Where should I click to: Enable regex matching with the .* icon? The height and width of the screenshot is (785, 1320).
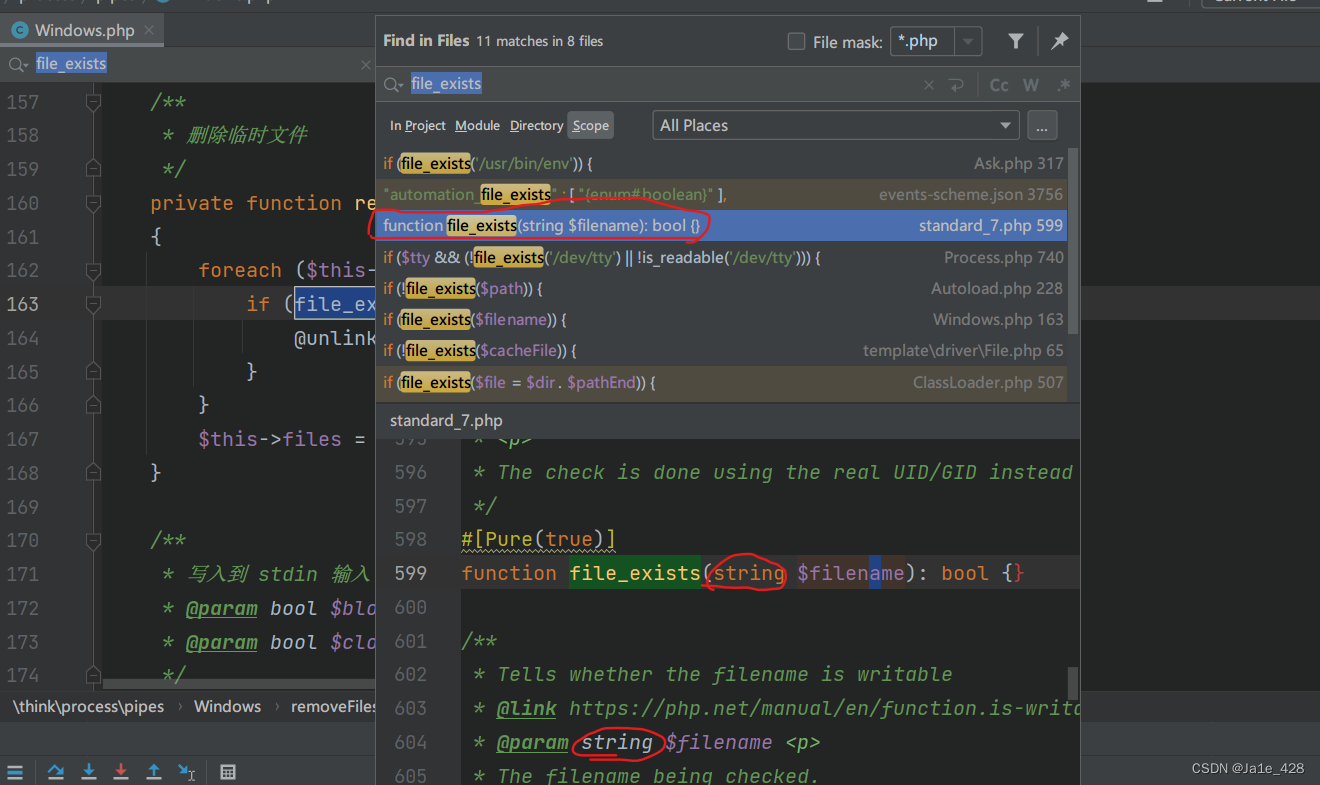1063,84
